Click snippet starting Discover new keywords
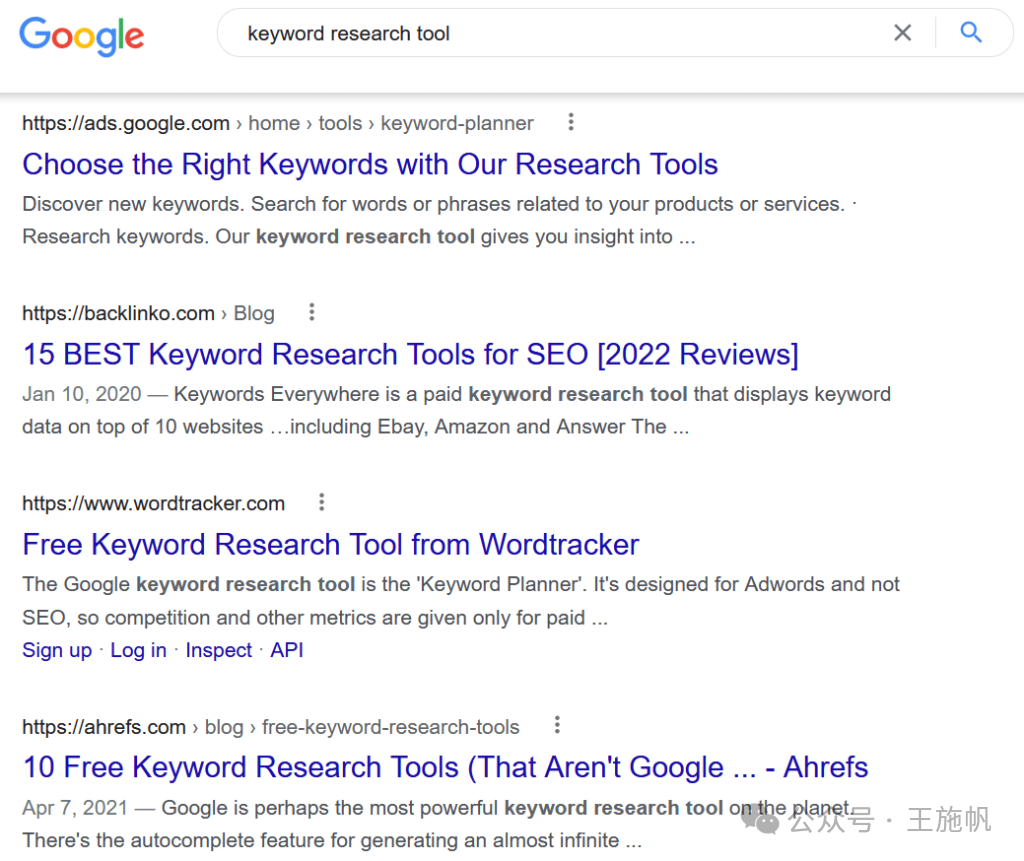The image size is (1024, 861). click(x=440, y=220)
